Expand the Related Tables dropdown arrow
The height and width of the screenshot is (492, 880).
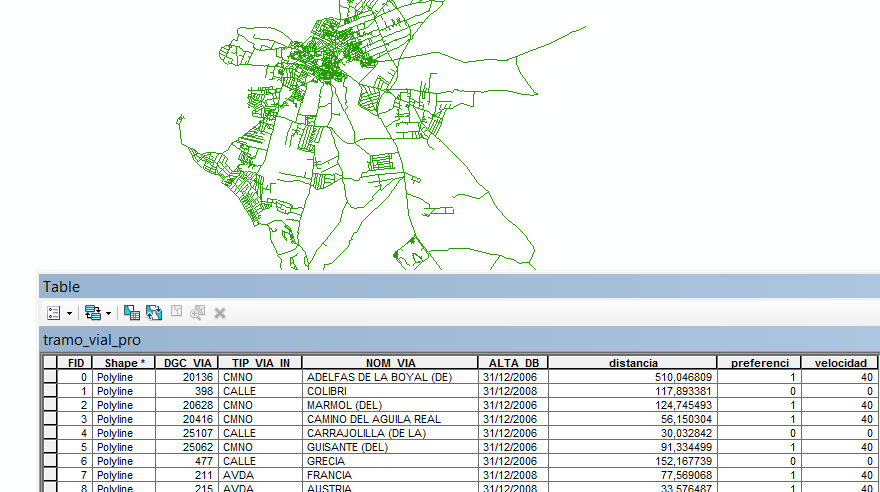point(108,313)
